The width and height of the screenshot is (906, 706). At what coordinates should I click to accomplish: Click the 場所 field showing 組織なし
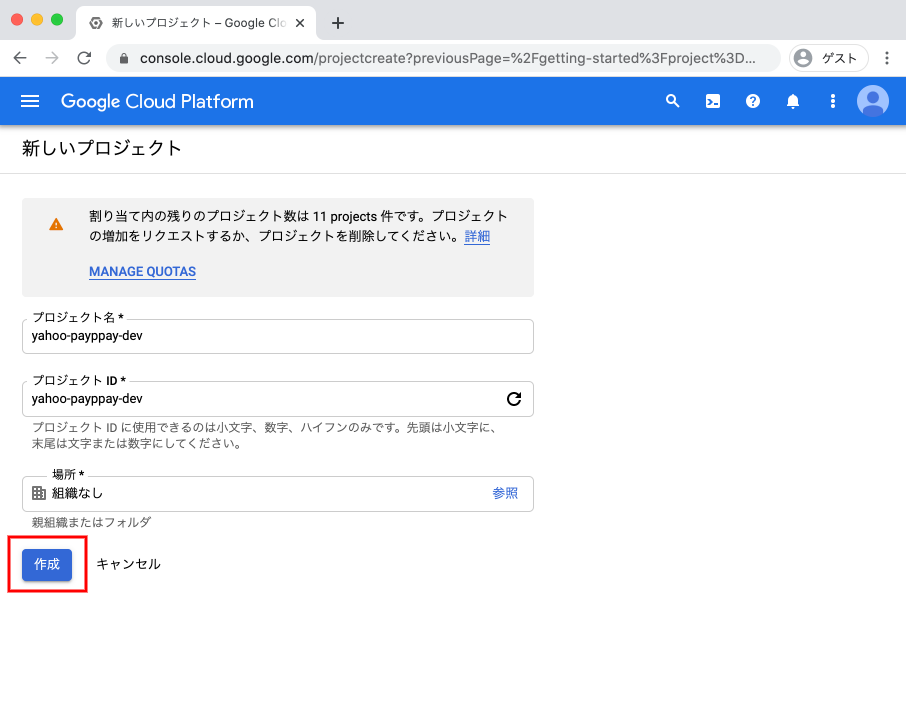pos(278,493)
